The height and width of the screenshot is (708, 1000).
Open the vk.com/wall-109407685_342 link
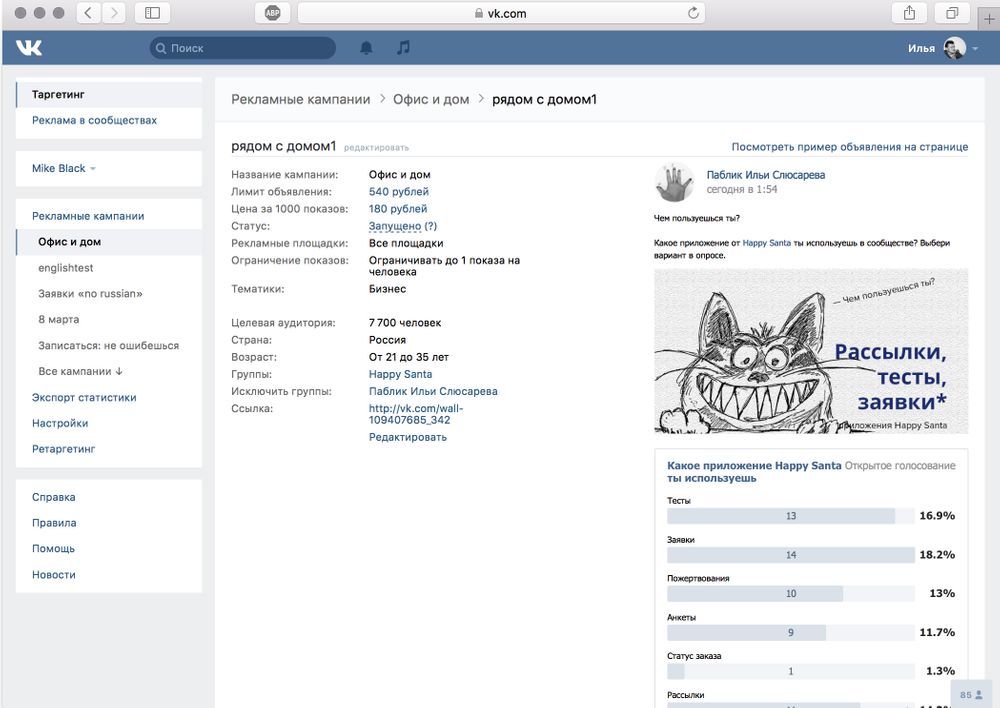point(416,414)
